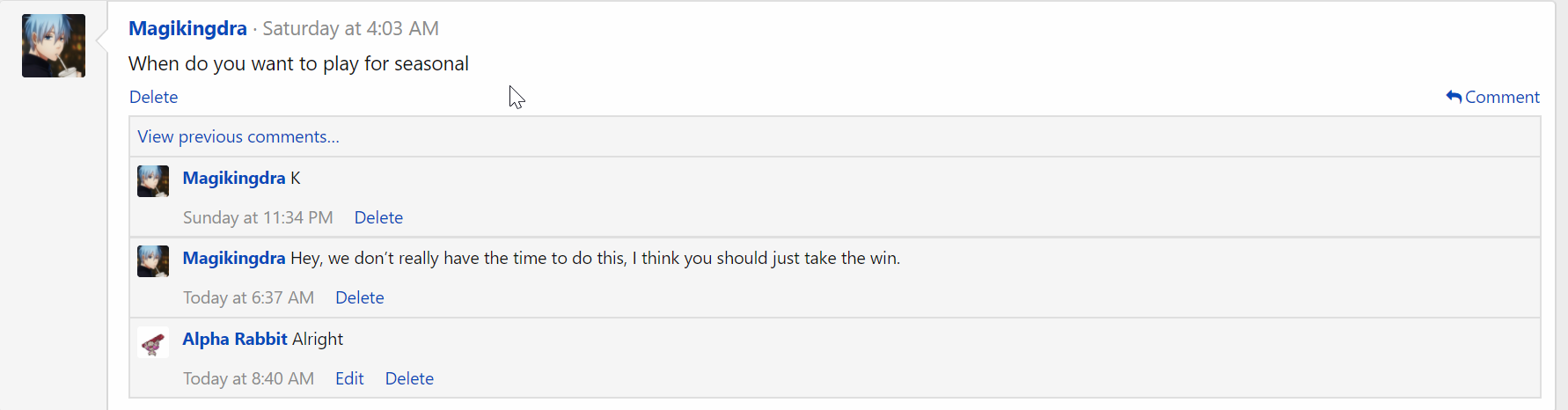Open Magikingdra username on 'take the win' comment
This screenshot has height=410, width=1568.
click(x=234, y=258)
